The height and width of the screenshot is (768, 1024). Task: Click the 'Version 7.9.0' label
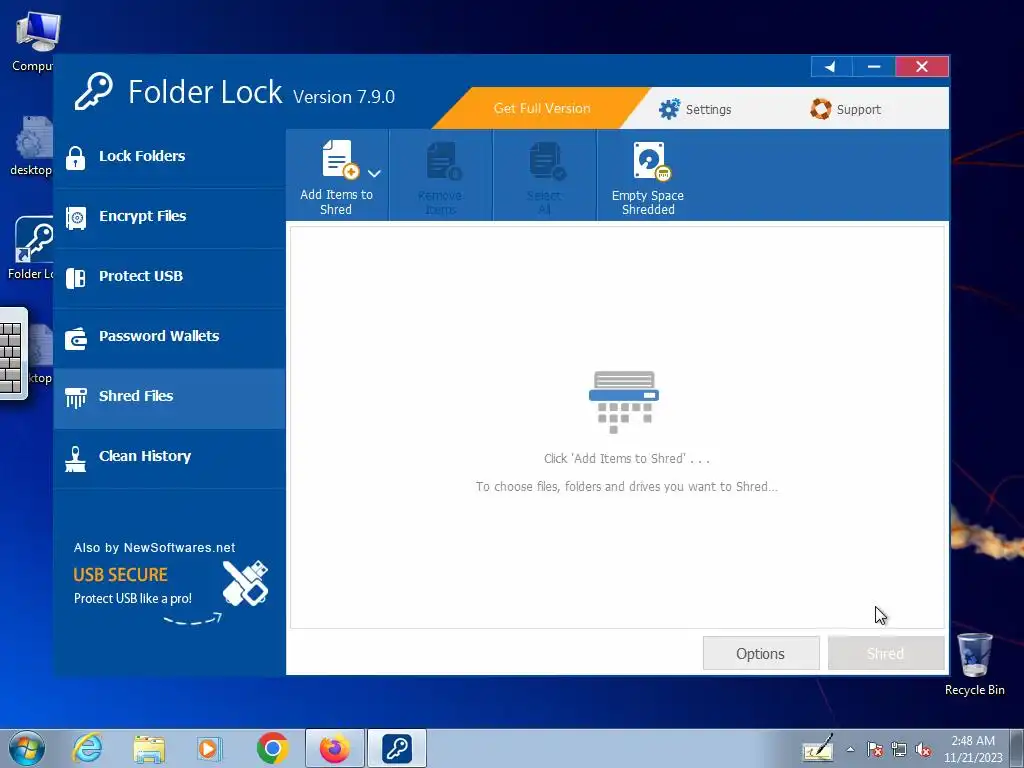pos(344,97)
